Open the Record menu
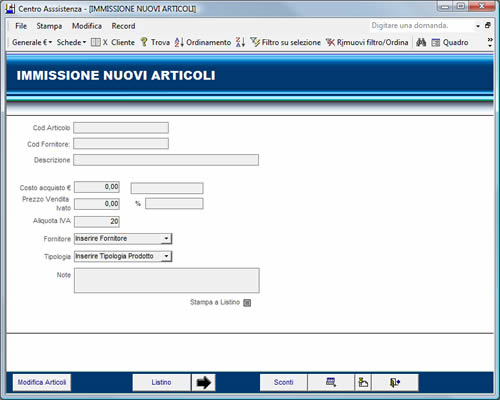500x400 pixels. 123,26
